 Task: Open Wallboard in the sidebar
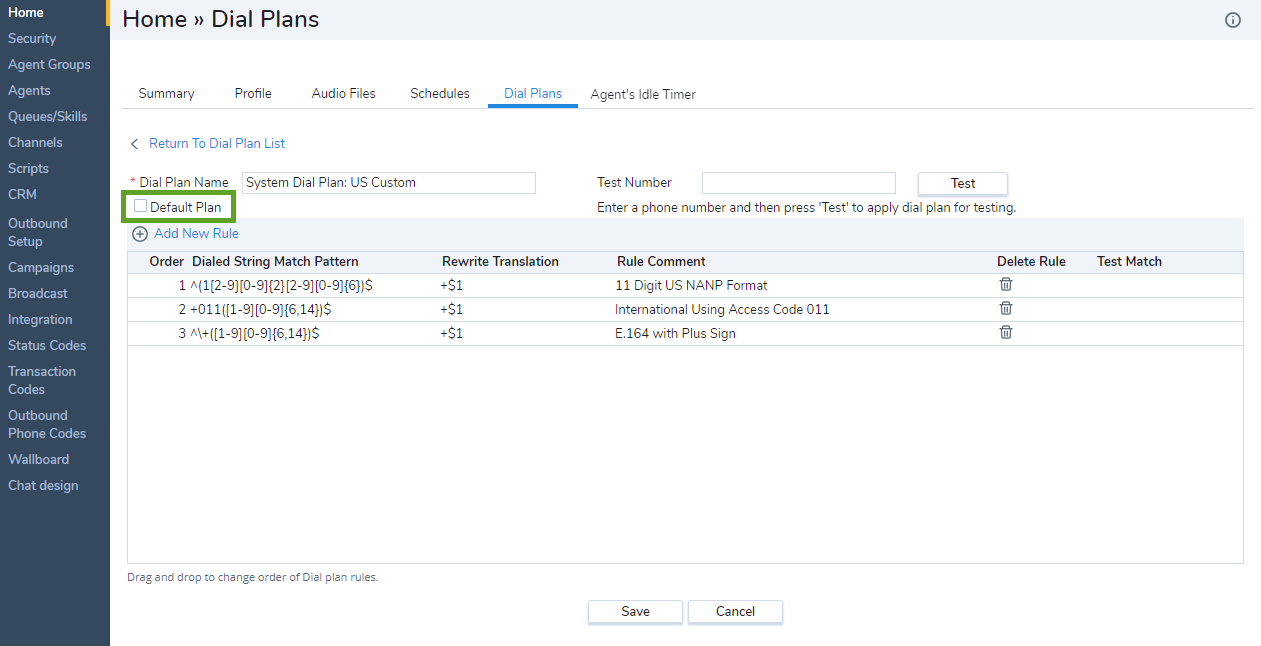coord(39,460)
